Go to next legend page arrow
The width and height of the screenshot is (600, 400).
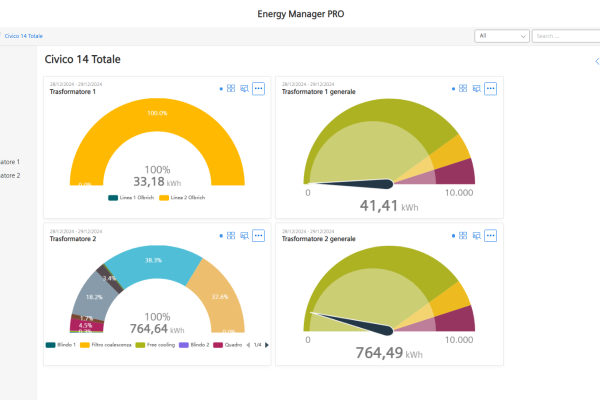click(x=267, y=345)
